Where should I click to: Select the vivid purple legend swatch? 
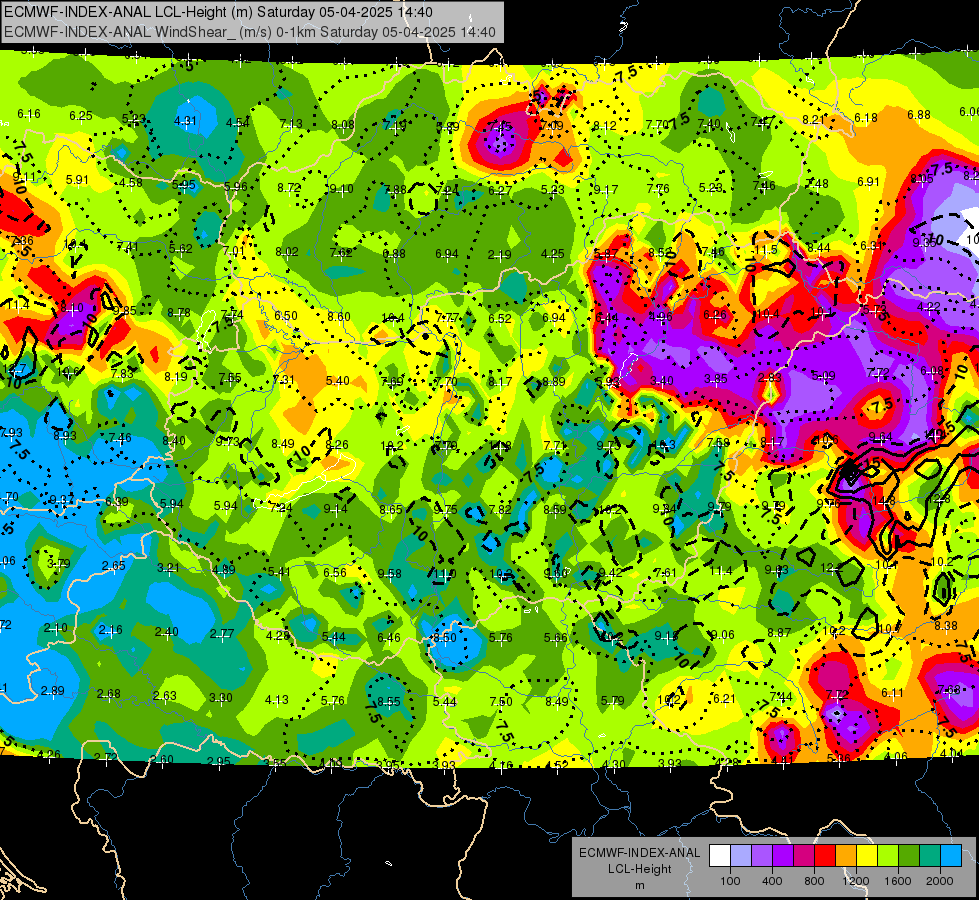783,856
